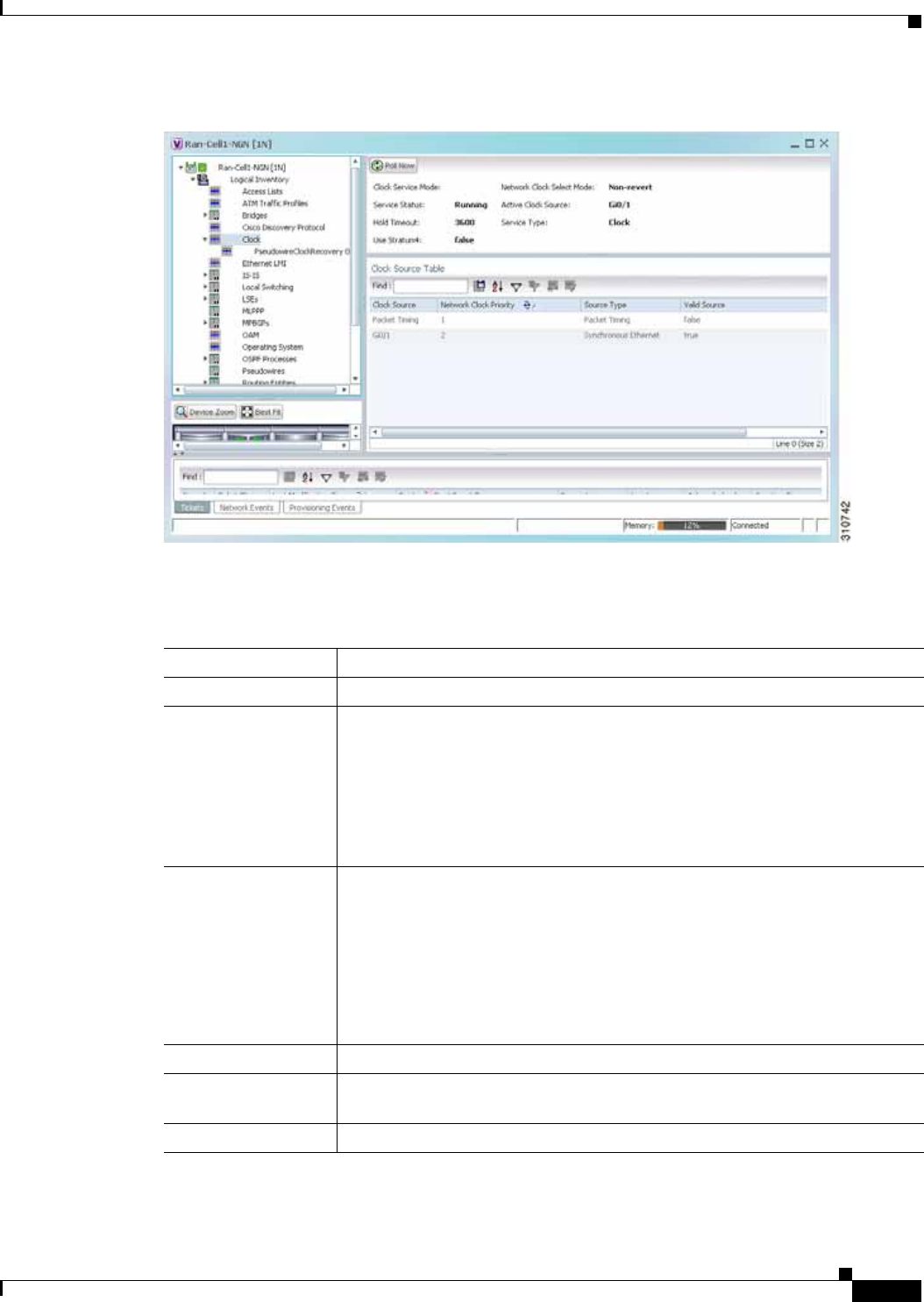The image size is (924, 1302).
Task: Switch to the Network Events tab
Action: click(246, 508)
